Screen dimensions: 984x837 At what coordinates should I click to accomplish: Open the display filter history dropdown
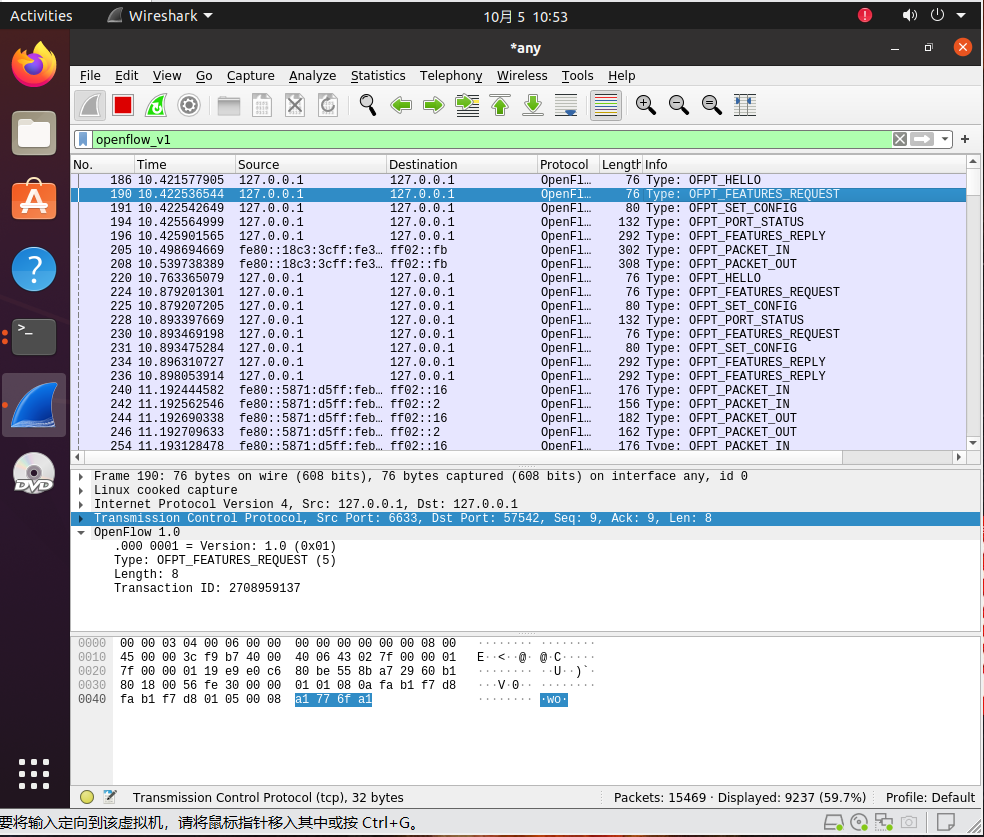pyautogui.click(x=945, y=139)
